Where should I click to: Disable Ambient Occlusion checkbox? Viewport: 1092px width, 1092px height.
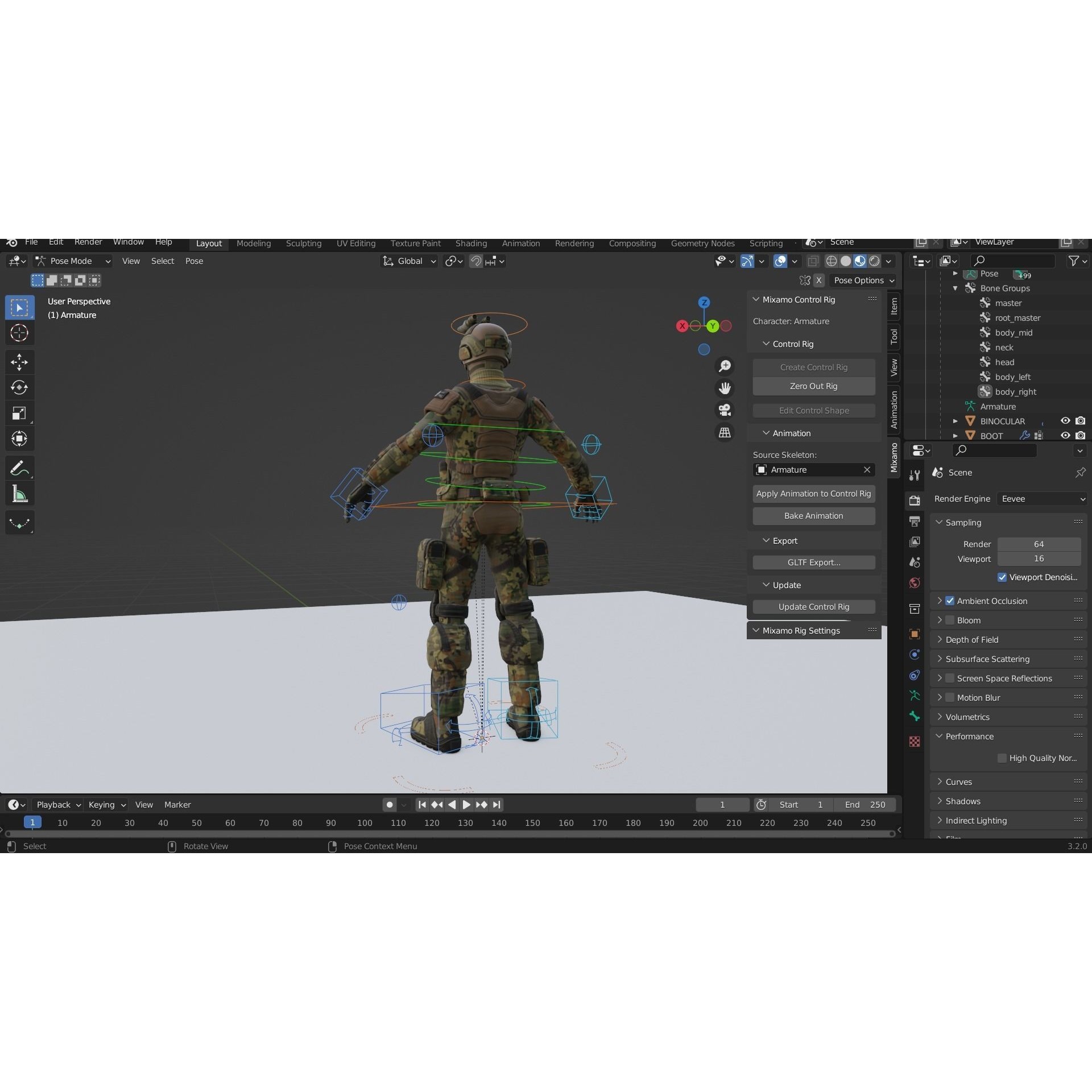pos(950,601)
